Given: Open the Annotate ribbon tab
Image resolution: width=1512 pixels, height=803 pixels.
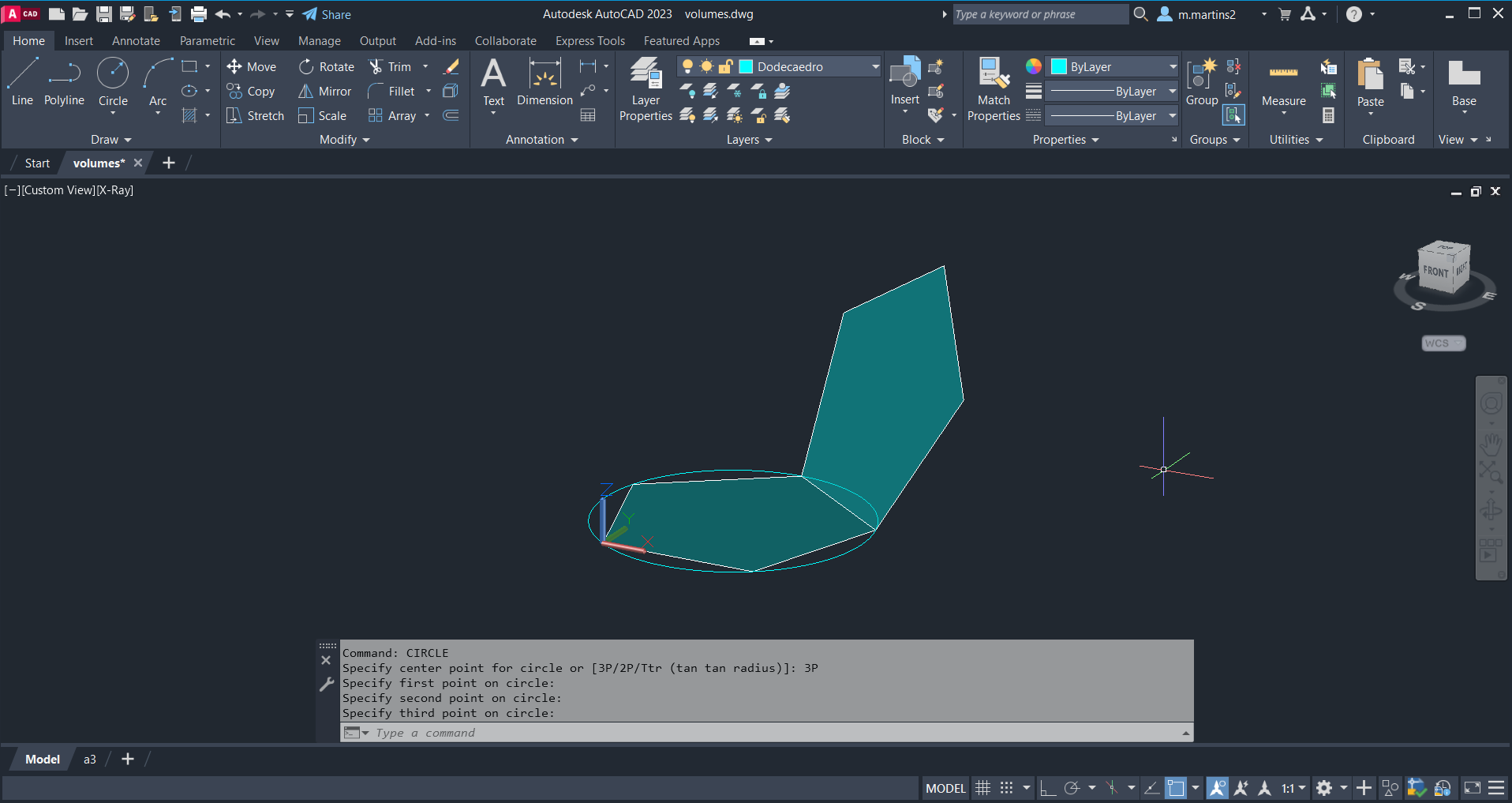Looking at the screenshot, I should (136, 41).
